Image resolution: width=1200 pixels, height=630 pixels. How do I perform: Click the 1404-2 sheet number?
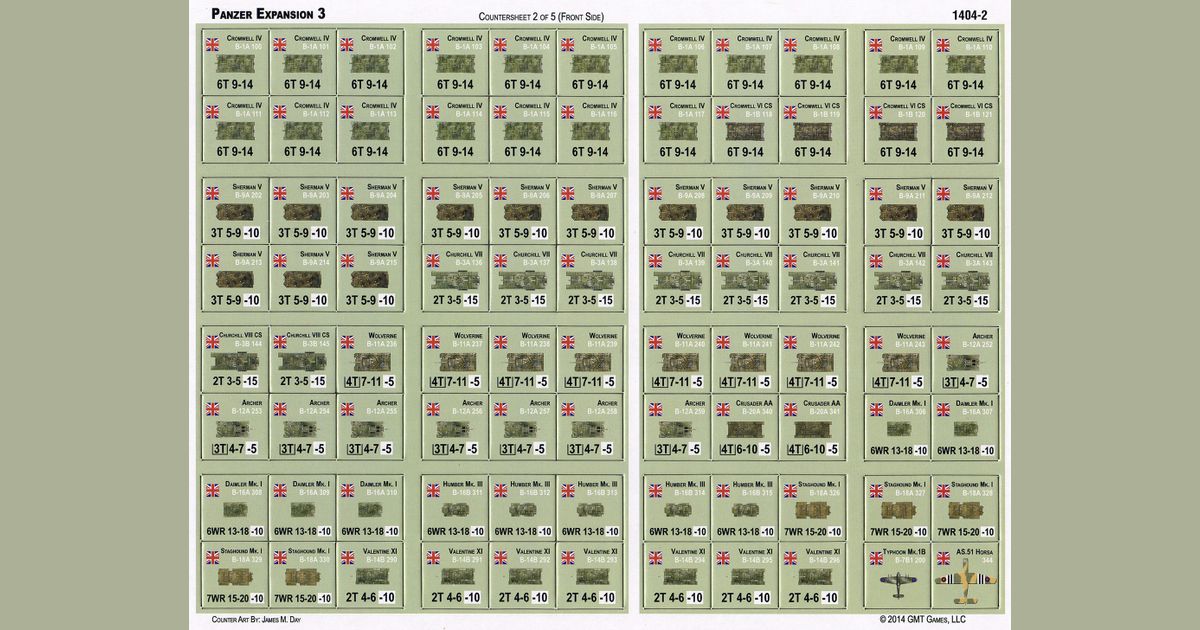click(966, 12)
